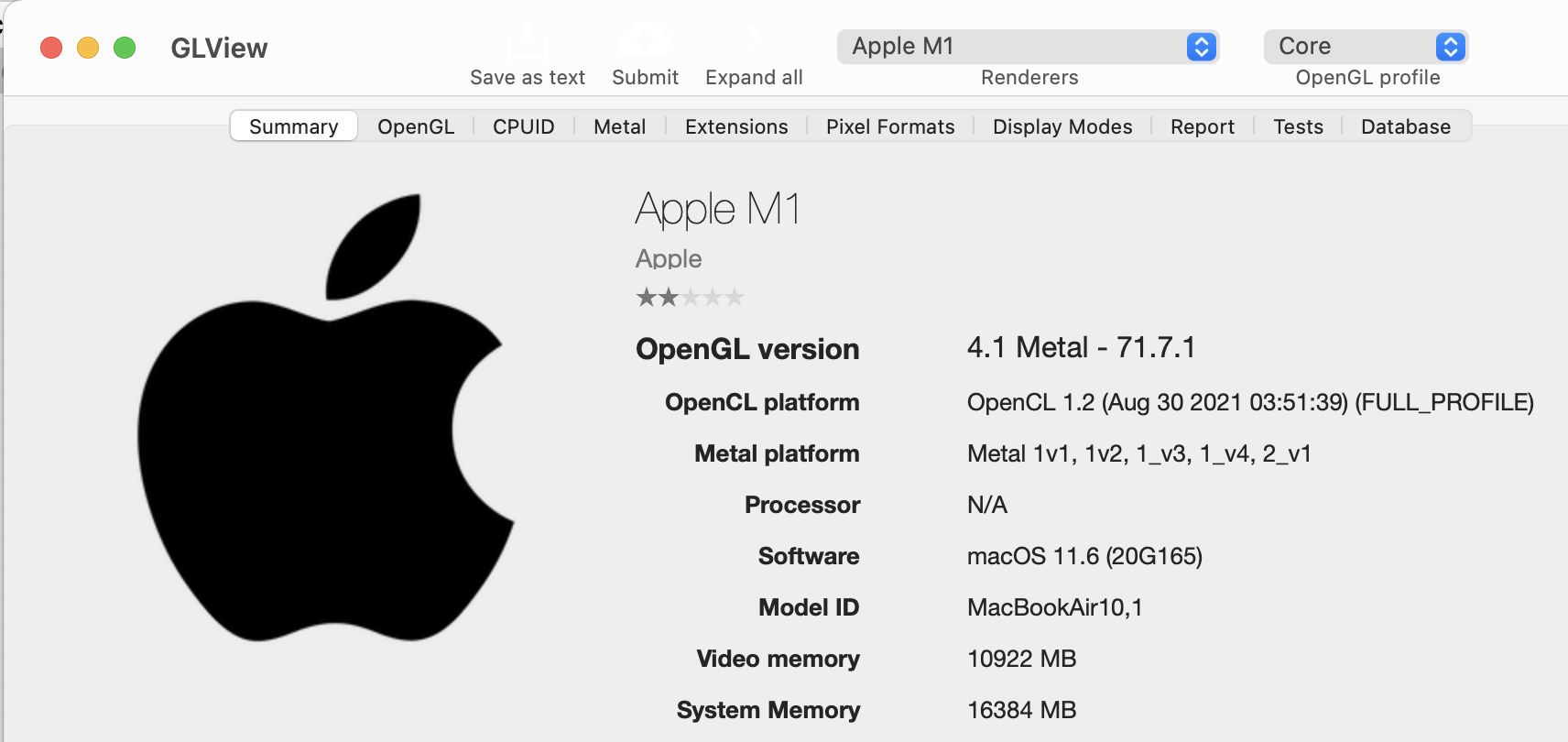Image resolution: width=1568 pixels, height=742 pixels.
Task: Open the Report tab
Action: click(1201, 126)
